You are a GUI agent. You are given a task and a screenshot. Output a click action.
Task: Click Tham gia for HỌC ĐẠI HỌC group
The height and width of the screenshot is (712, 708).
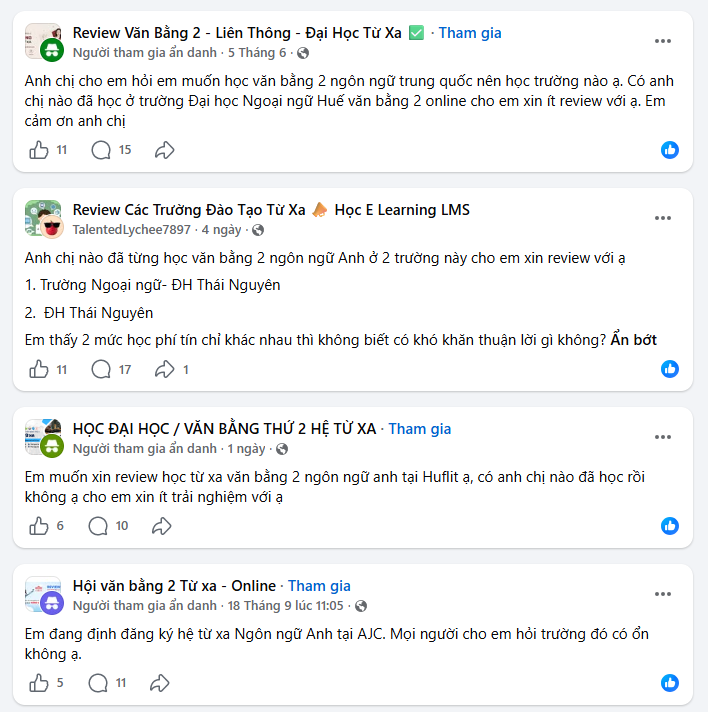pyautogui.click(x=420, y=429)
